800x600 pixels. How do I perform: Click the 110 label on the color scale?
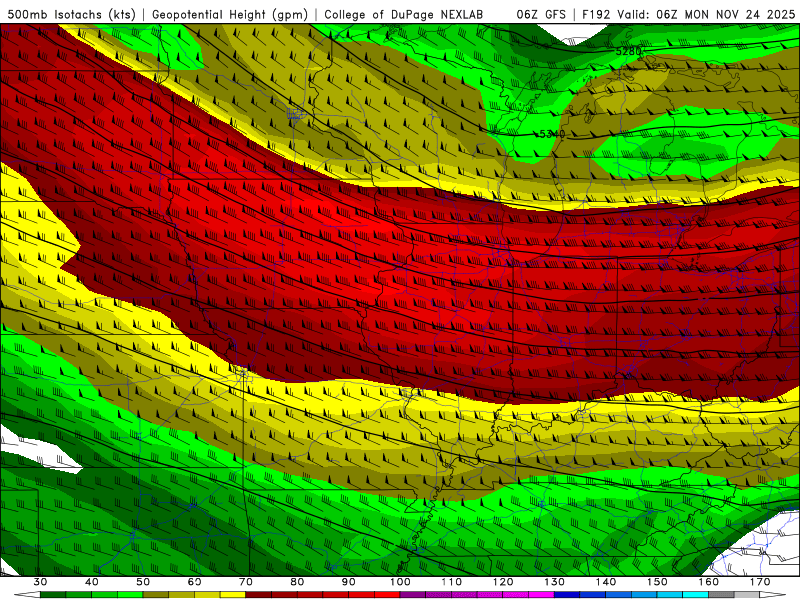click(x=452, y=582)
